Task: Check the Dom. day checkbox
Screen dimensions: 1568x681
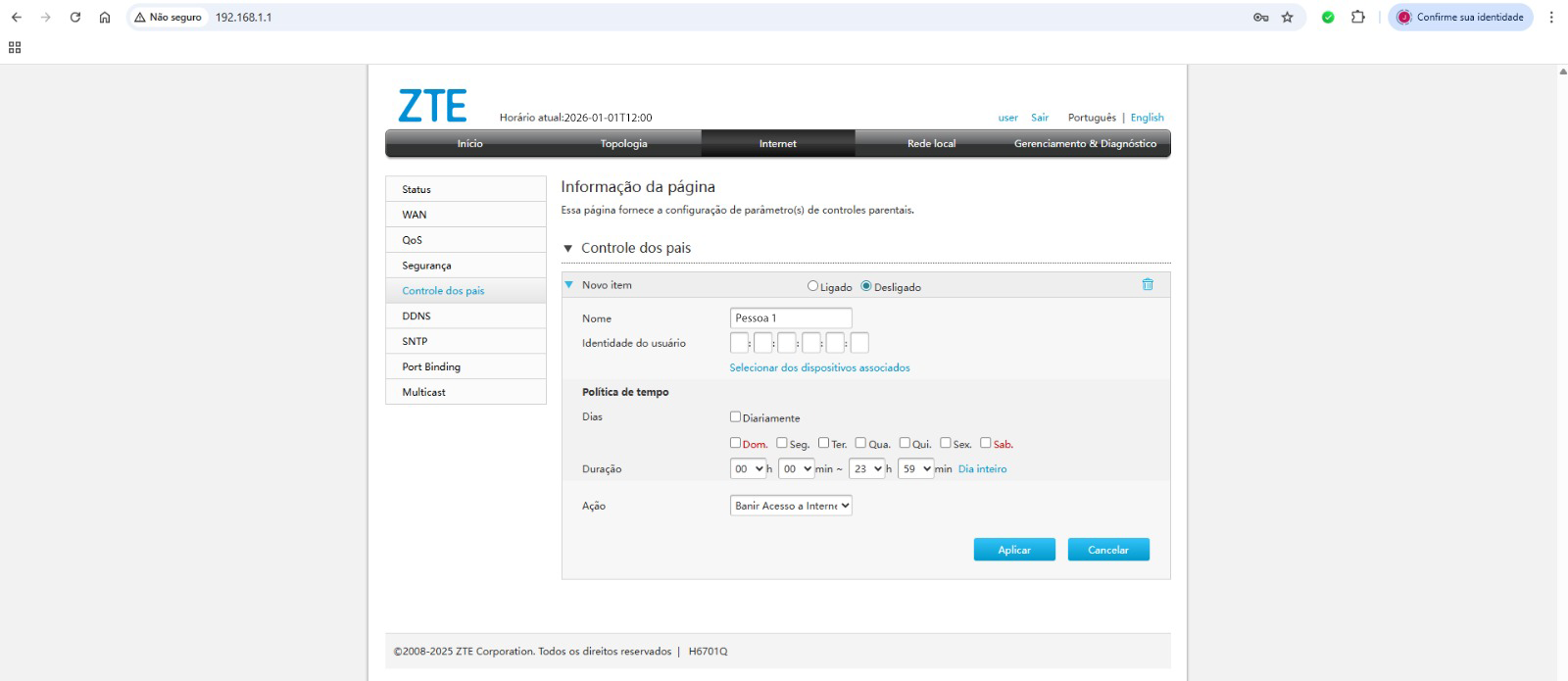Action: click(x=735, y=443)
